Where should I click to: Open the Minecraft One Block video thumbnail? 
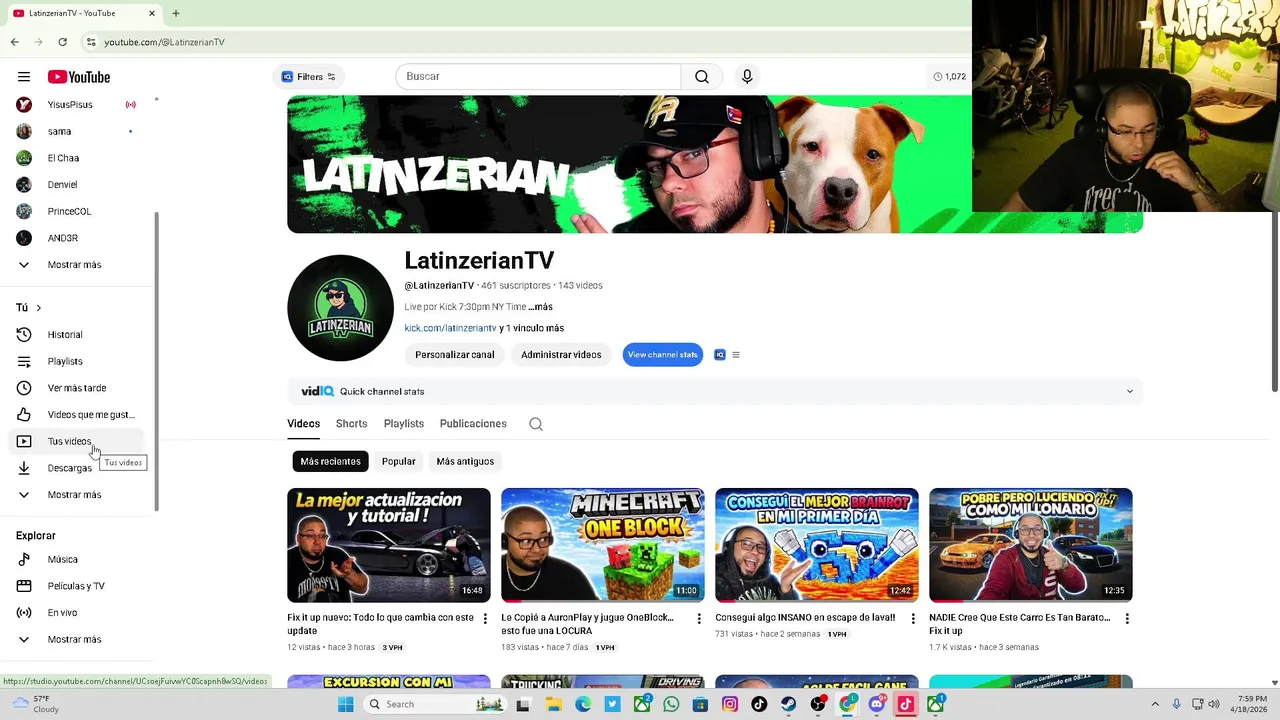(x=603, y=545)
